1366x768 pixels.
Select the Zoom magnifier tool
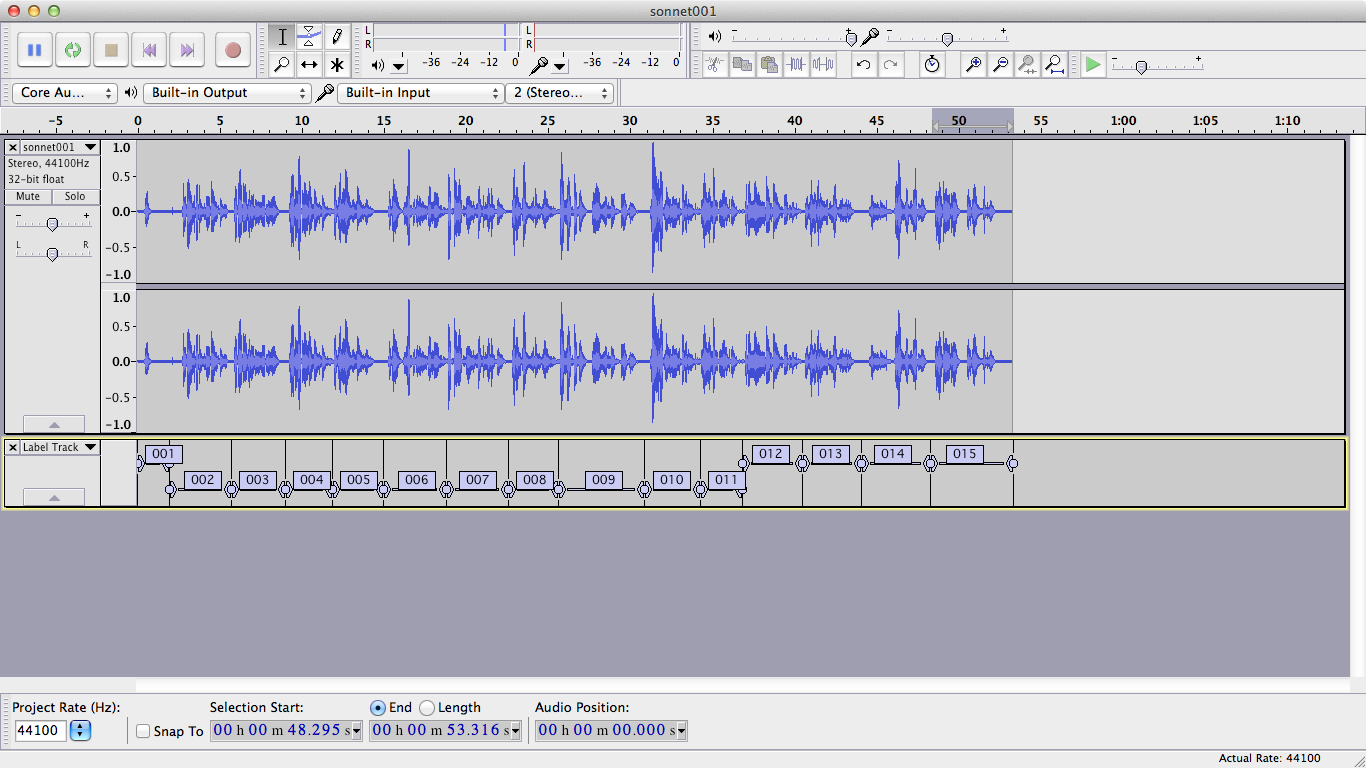tap(282, 65)
